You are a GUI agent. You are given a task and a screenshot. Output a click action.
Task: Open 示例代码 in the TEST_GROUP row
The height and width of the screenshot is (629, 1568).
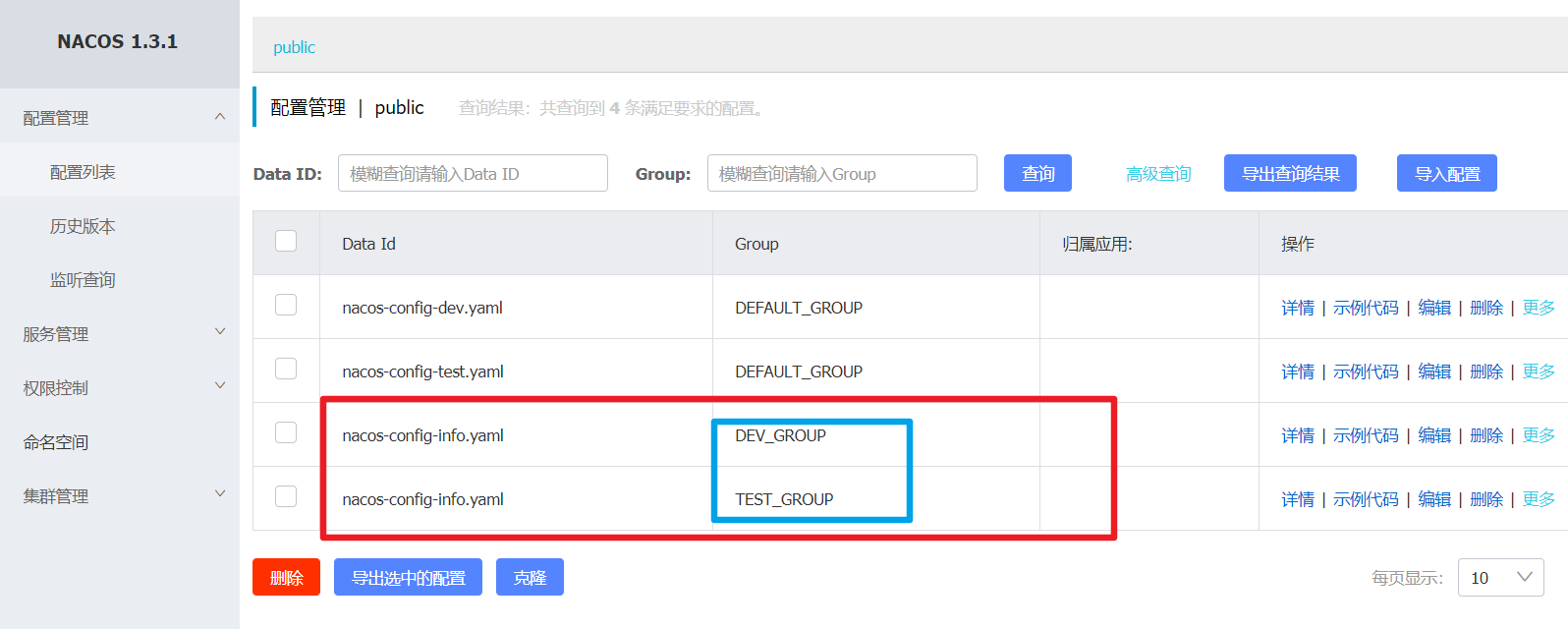pyautogui.click(x=1366, y=499)
